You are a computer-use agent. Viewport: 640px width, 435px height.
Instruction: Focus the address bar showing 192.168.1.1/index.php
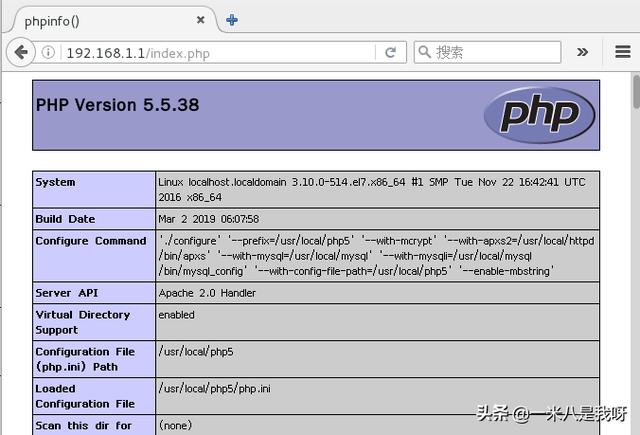pyautogui.click(x=219, y=53)
